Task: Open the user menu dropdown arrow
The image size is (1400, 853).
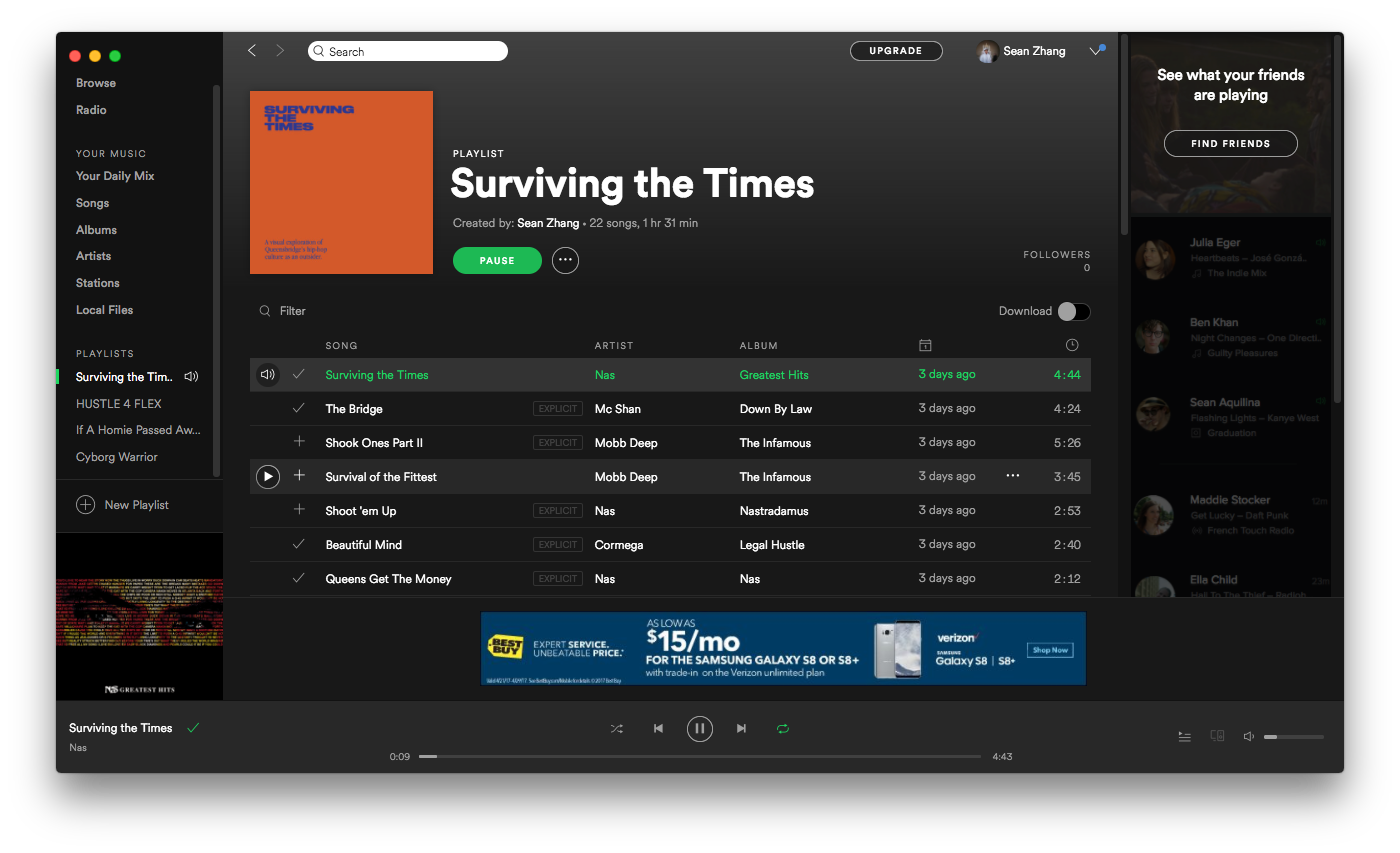Action: point(1094,52)
